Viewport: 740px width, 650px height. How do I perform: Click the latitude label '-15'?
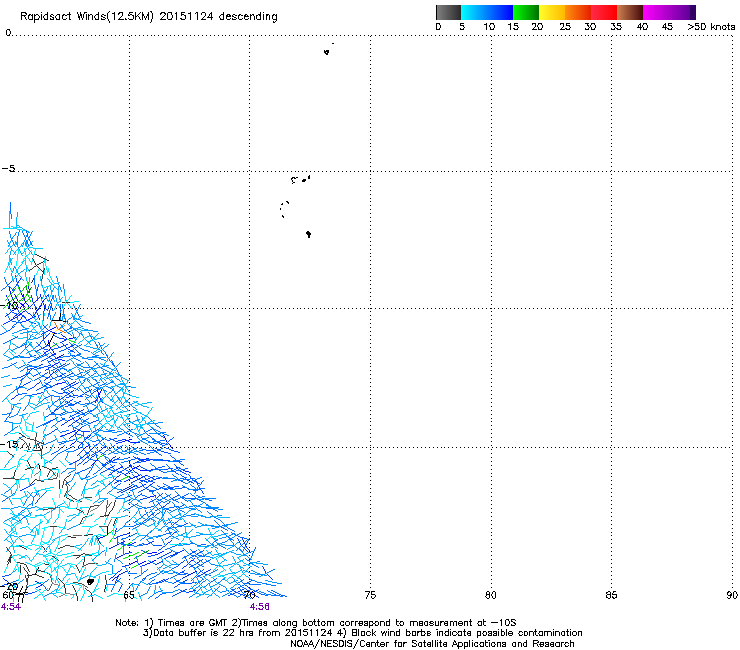[10, 444]
